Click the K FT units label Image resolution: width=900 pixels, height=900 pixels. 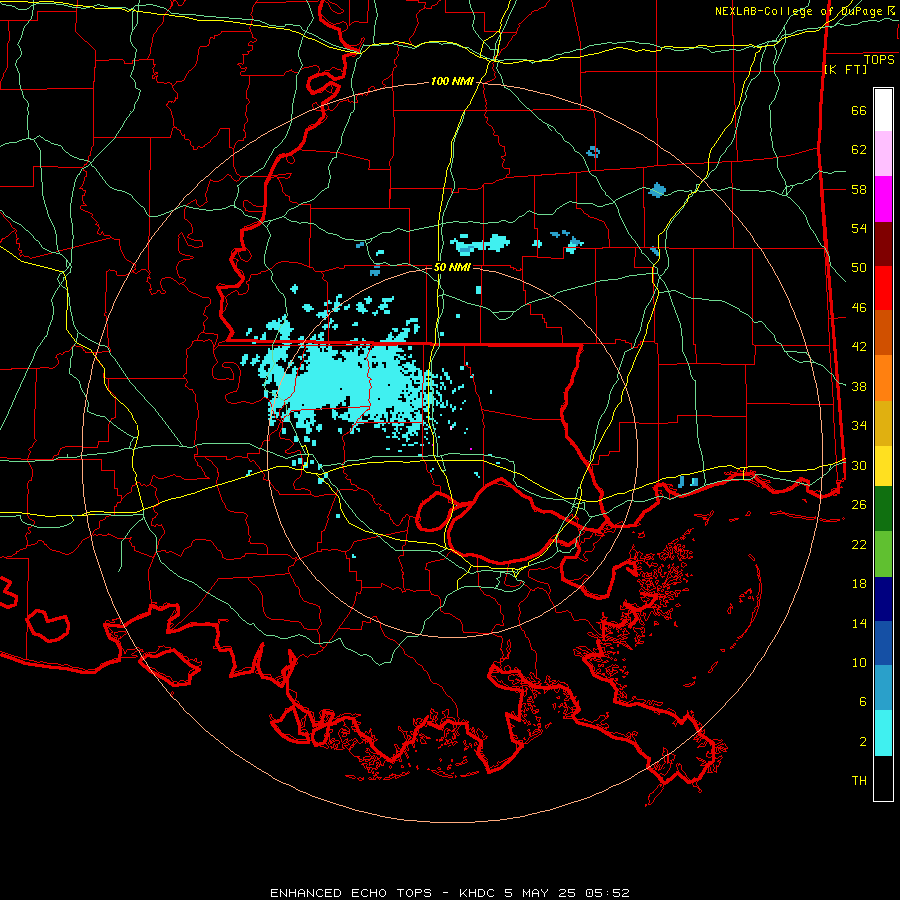(x=845, y=69)
